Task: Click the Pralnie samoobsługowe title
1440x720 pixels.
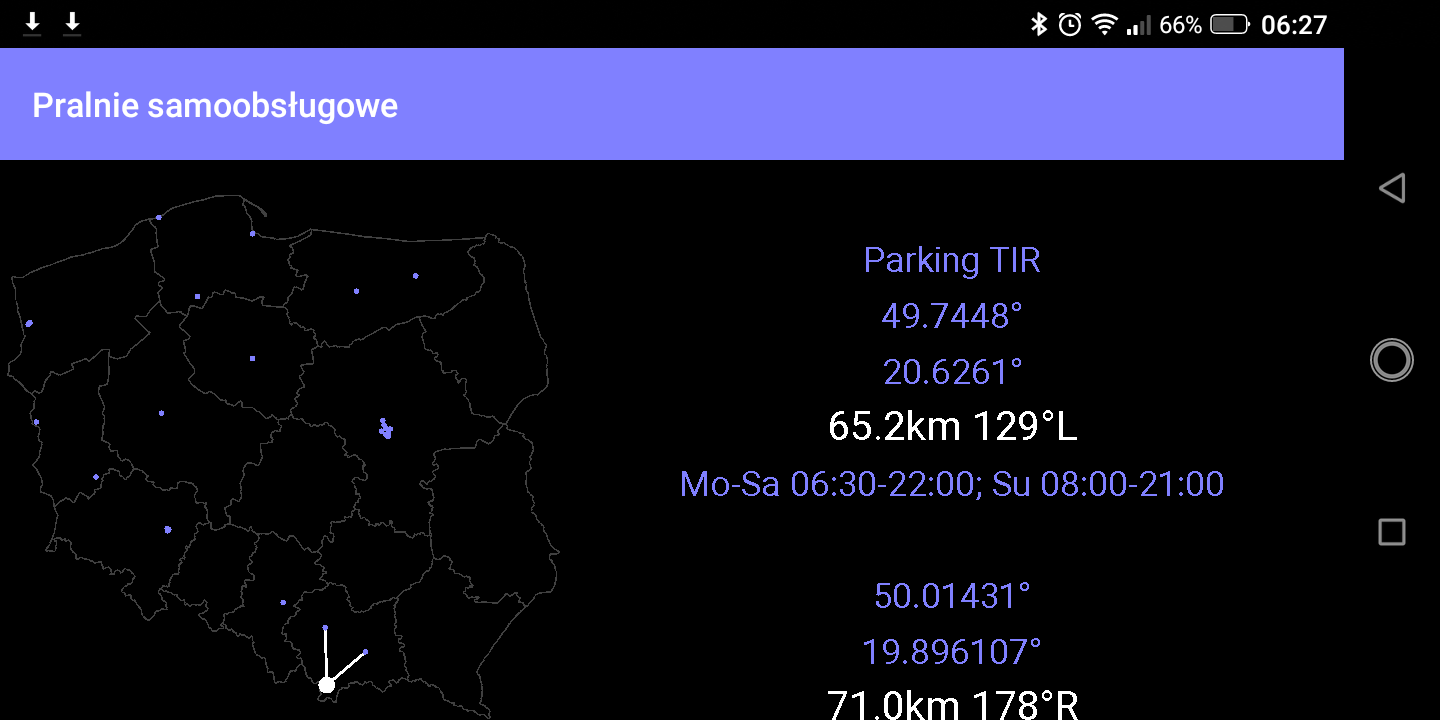Action: tap(215, 105)
